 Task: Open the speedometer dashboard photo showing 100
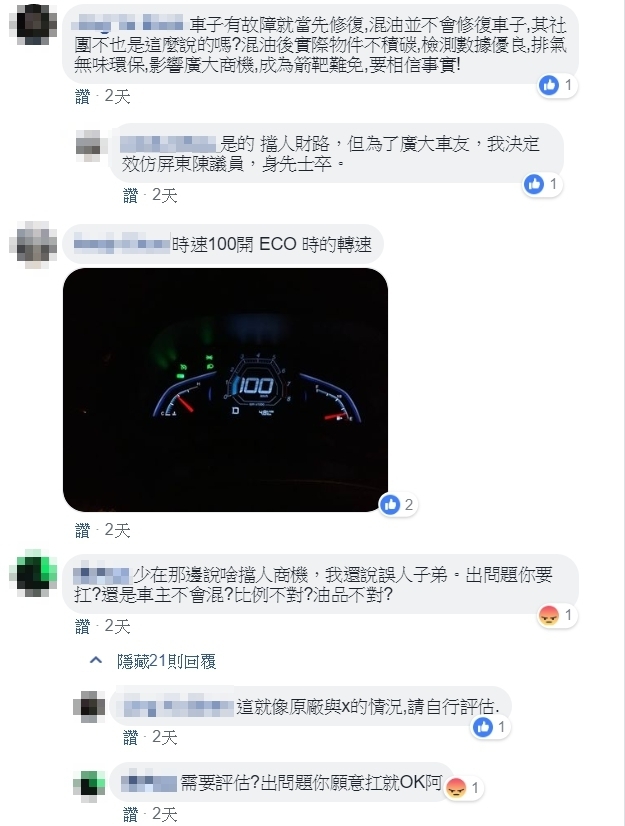[x=225, y=390]
